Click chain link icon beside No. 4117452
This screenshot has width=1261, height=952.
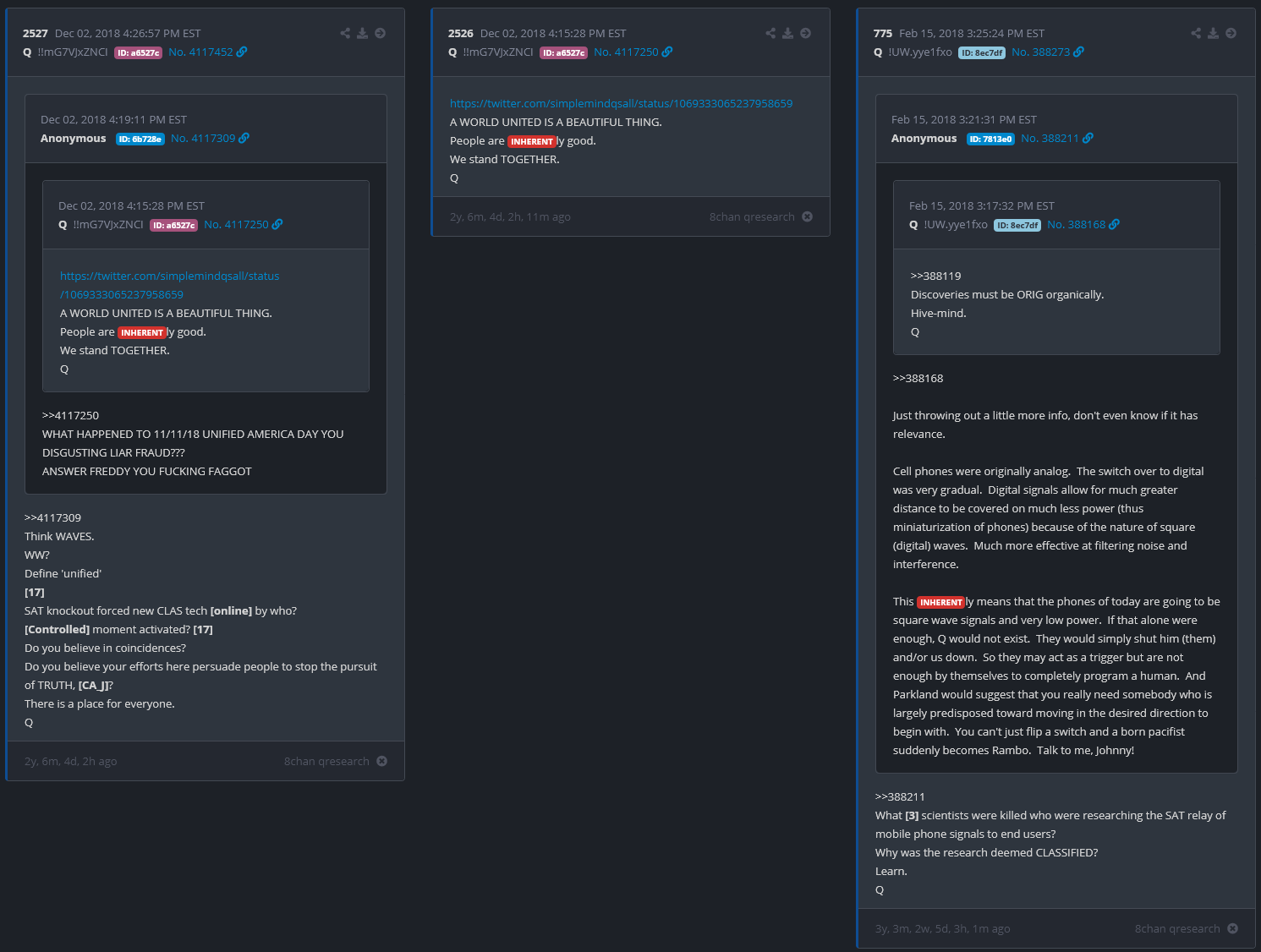point(242,52)
